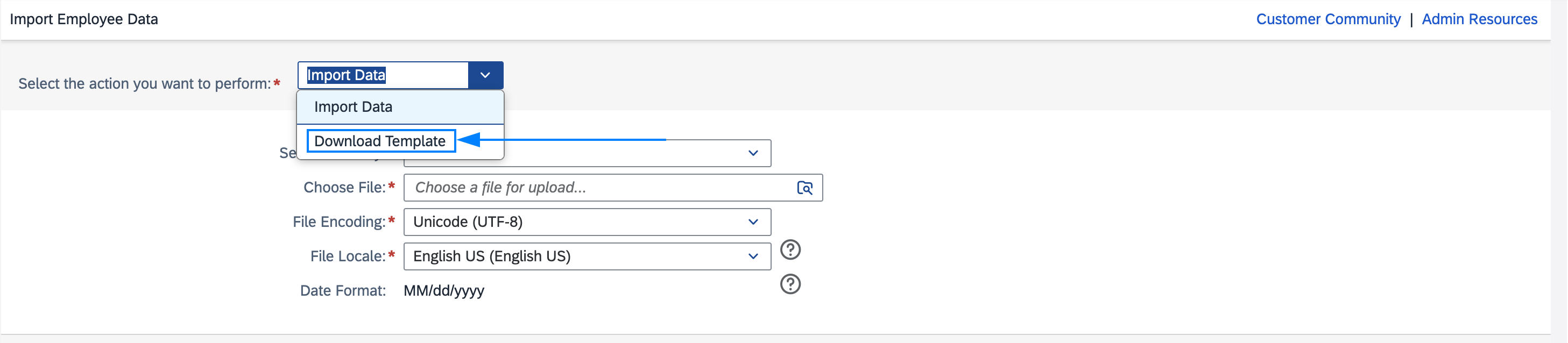
Task: Open the Customer Community link
Action: point(1327,19)
